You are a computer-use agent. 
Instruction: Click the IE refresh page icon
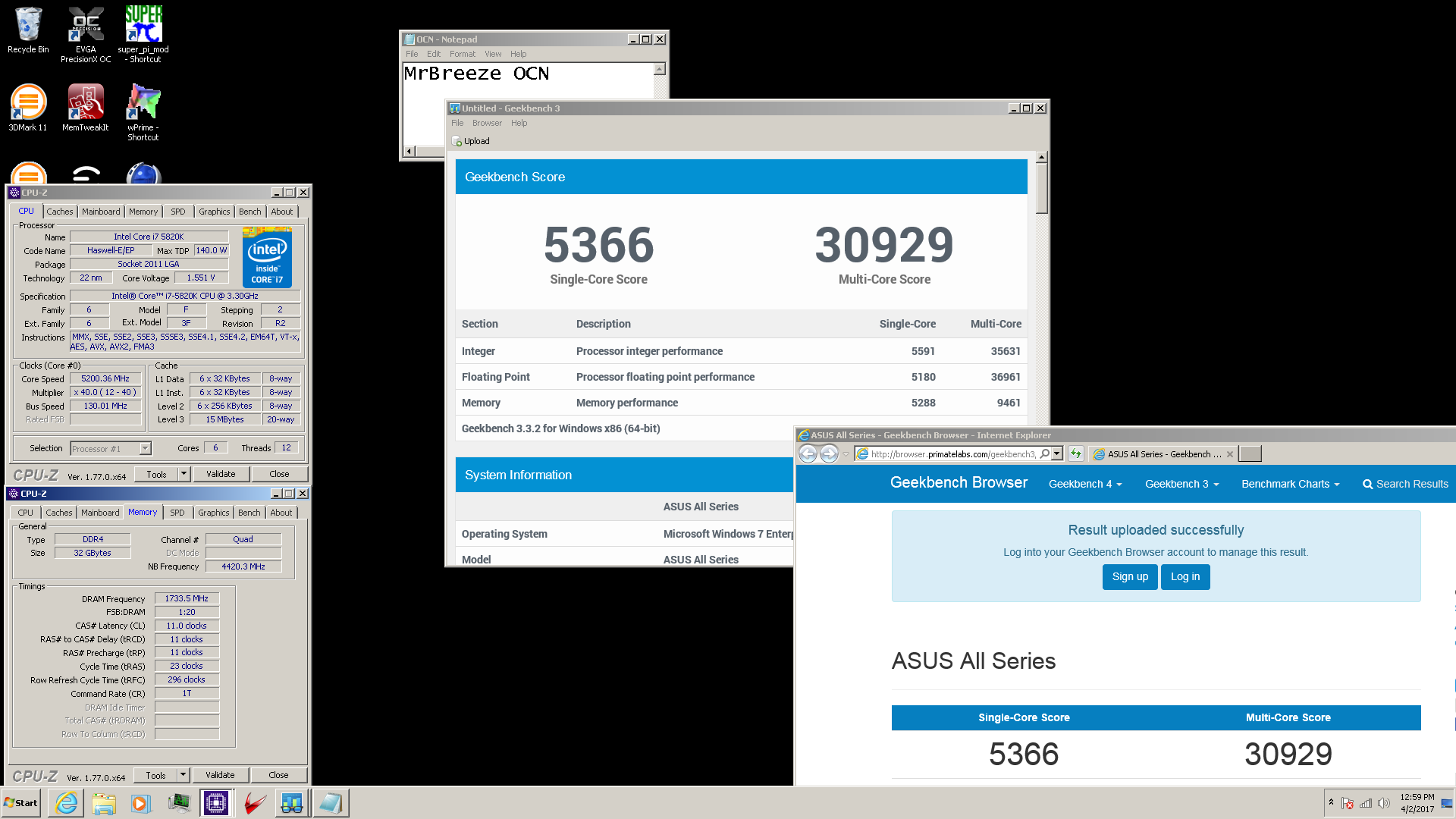(1075, 453)
